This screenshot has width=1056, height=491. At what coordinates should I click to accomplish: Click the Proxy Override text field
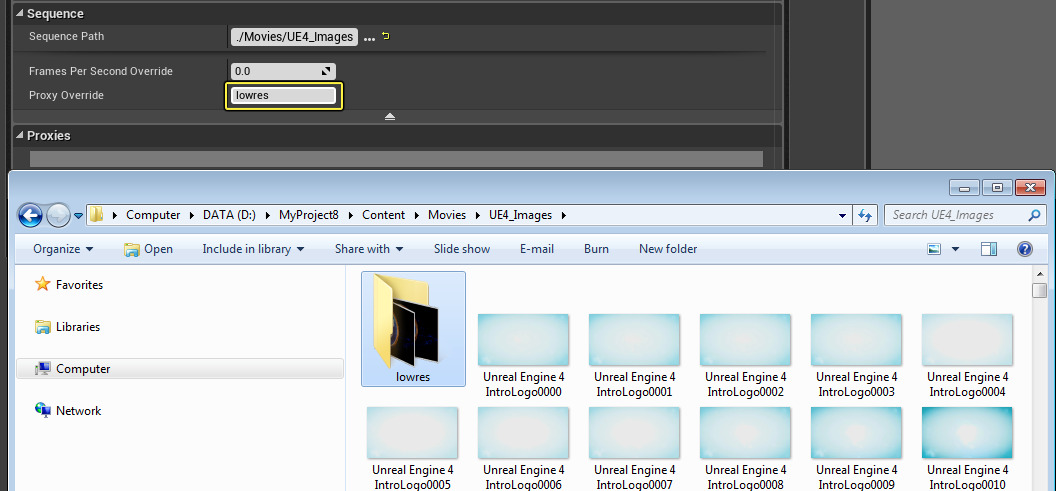click(284, 96)
